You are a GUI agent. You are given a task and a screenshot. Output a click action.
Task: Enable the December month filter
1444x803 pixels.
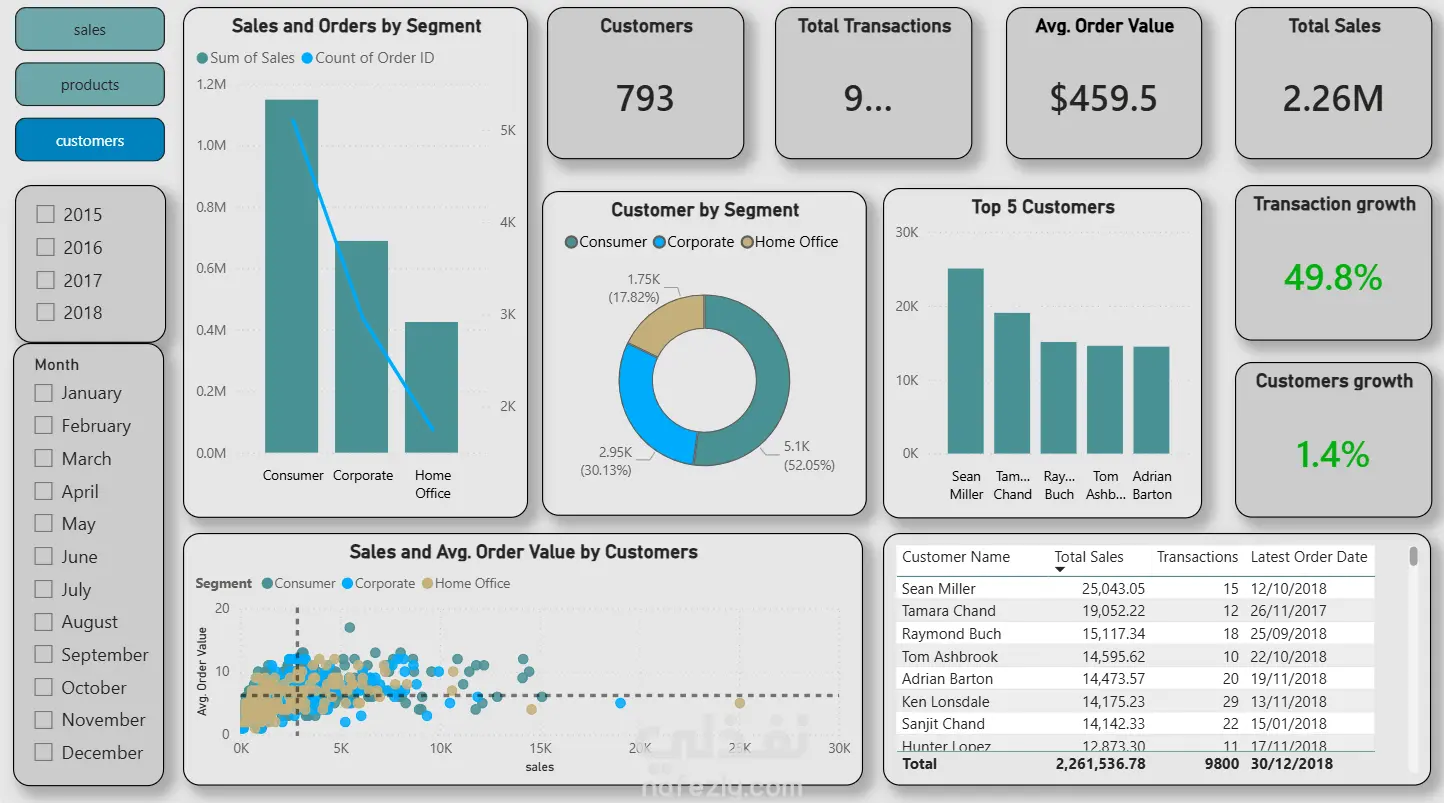(x=43, y=752)
